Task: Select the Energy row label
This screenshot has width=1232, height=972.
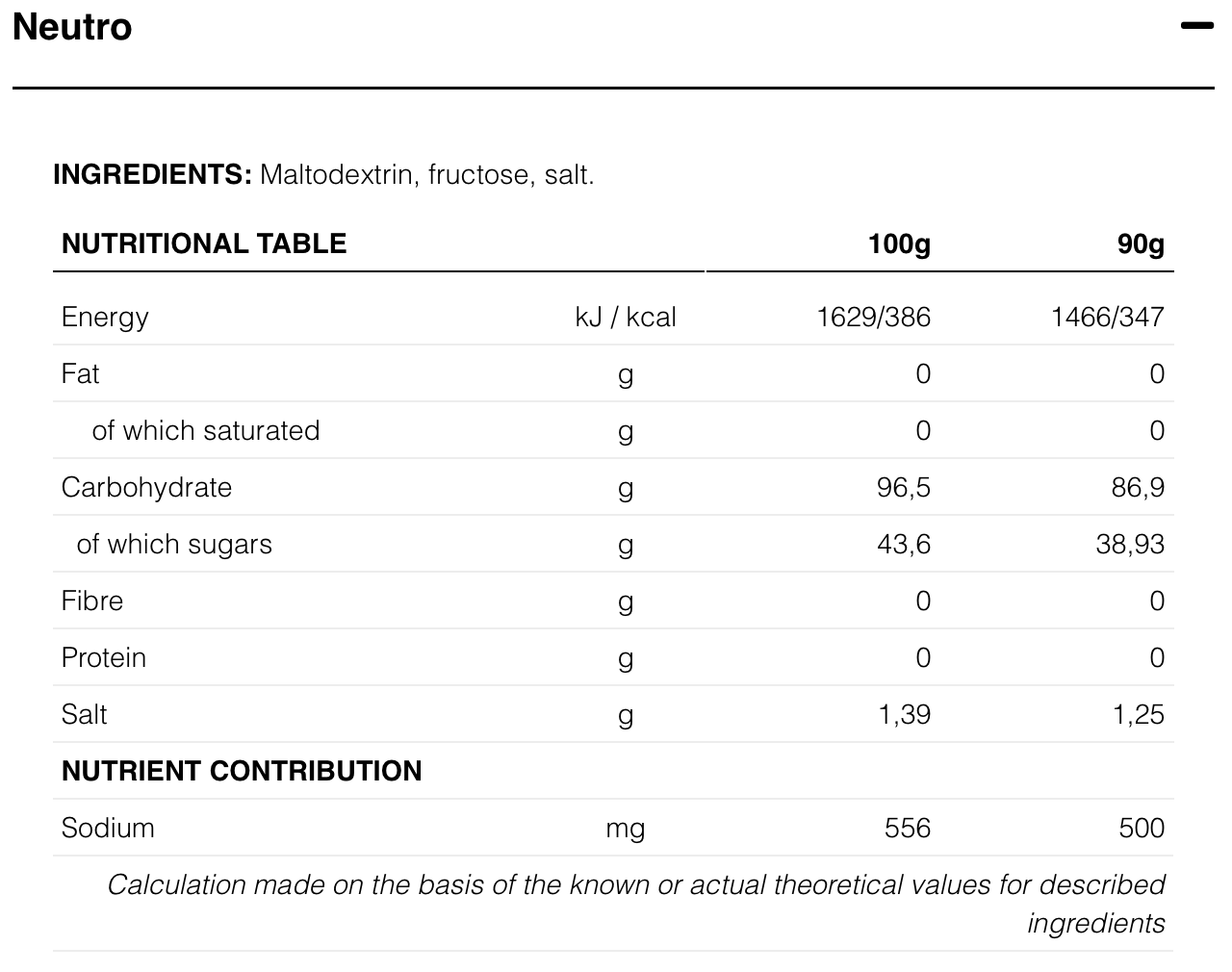Action: click(105, 317)
